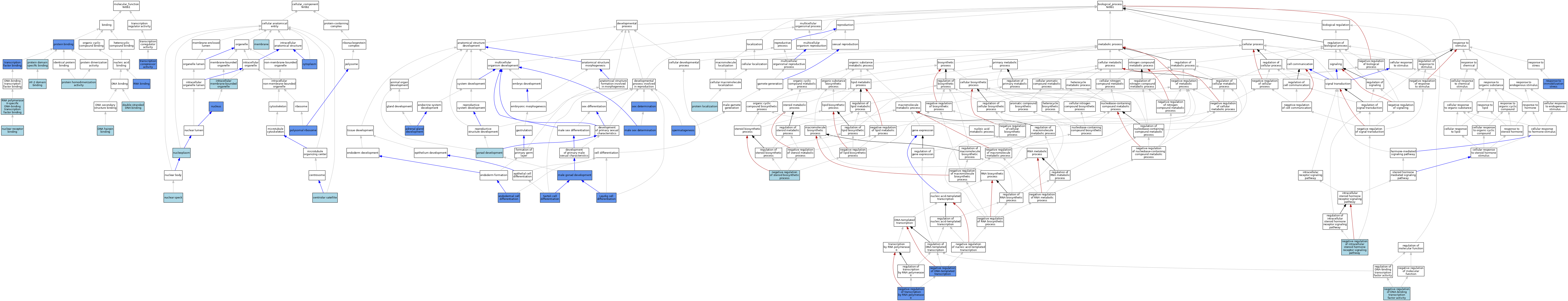Viewport: 1568px width, 301px height.
Task: Click the blue 'nucleus' node
Action: (x=216, y=107)
